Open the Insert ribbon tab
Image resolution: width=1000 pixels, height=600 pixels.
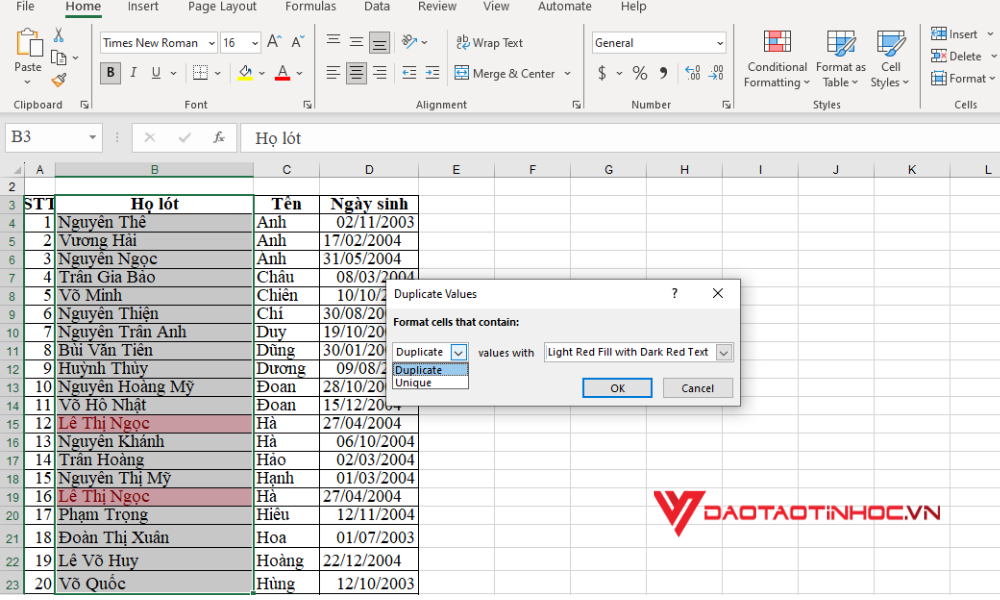(142, 8)
